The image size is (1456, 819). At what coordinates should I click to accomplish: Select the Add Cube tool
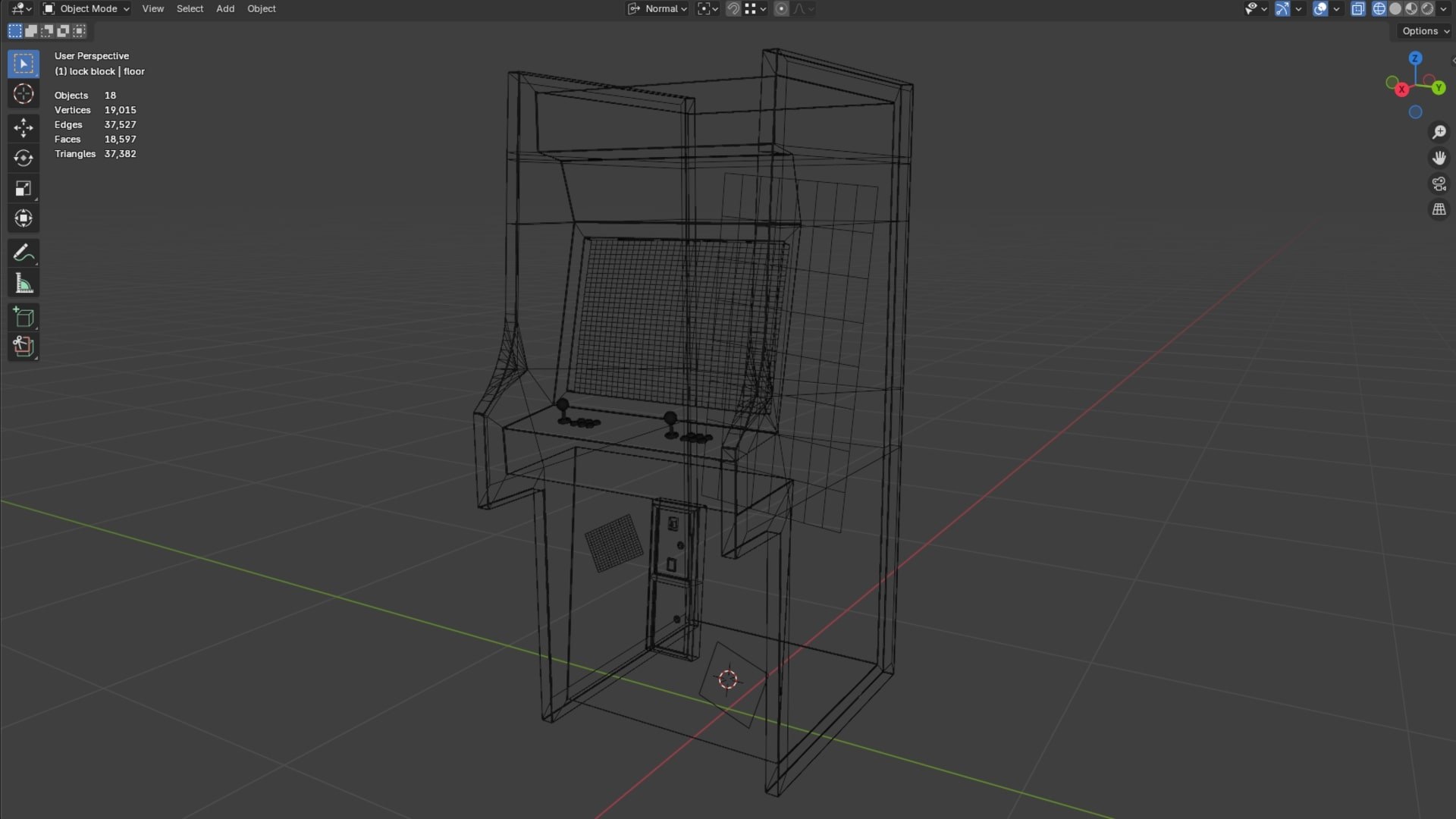[x=24, y=317]
